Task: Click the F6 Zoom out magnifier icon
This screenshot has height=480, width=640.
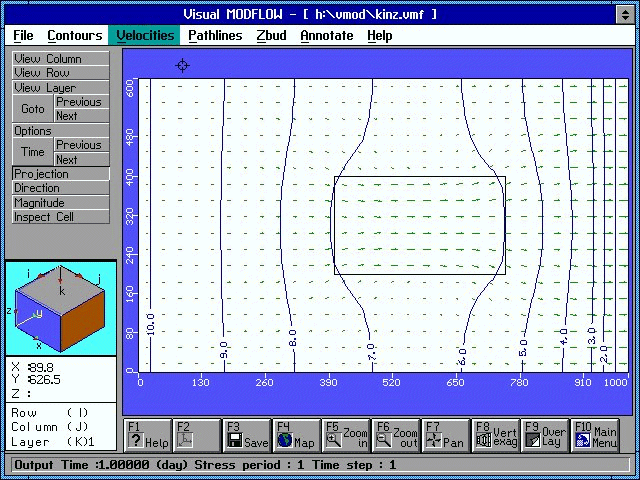Action: [384, 441]
